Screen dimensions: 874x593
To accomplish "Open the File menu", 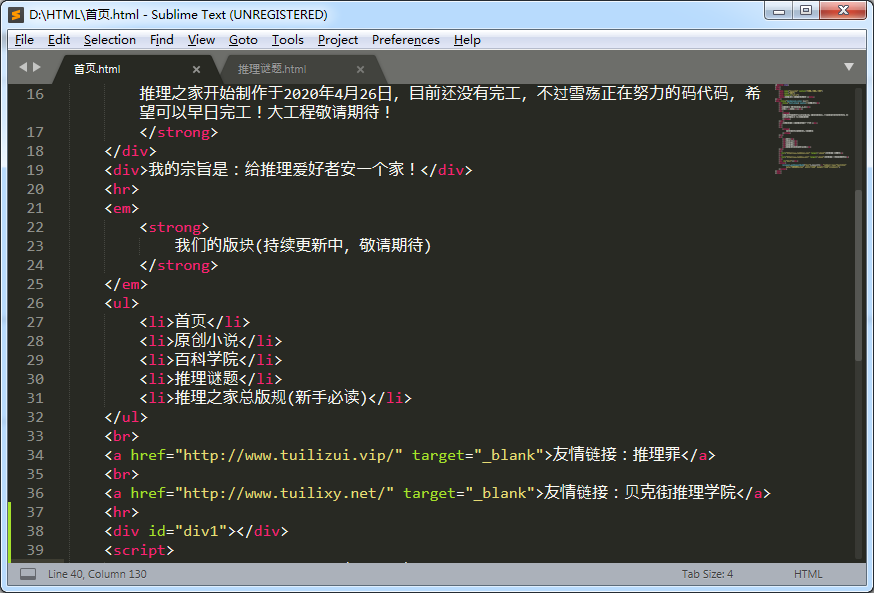I will click(x=24, y=40).
